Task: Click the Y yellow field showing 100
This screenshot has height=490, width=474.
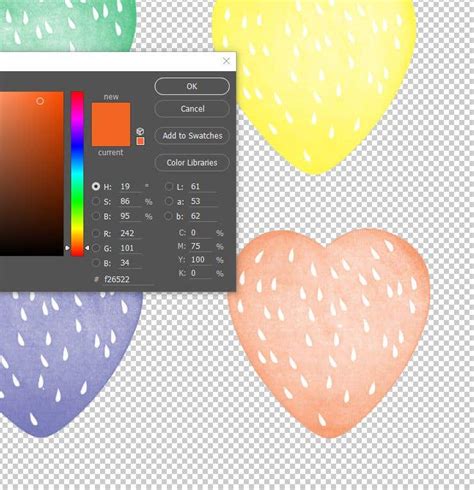Action: point(201,260)
